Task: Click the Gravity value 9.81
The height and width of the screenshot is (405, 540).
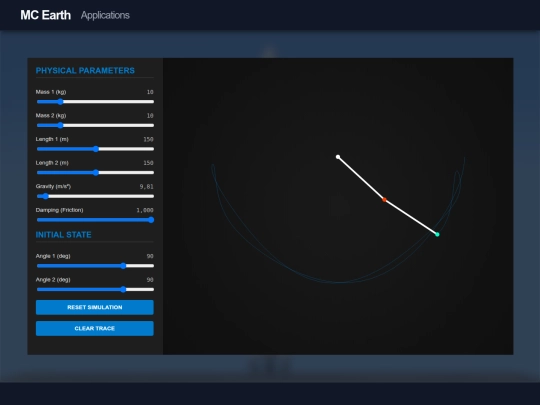Action: coord(146,187)
